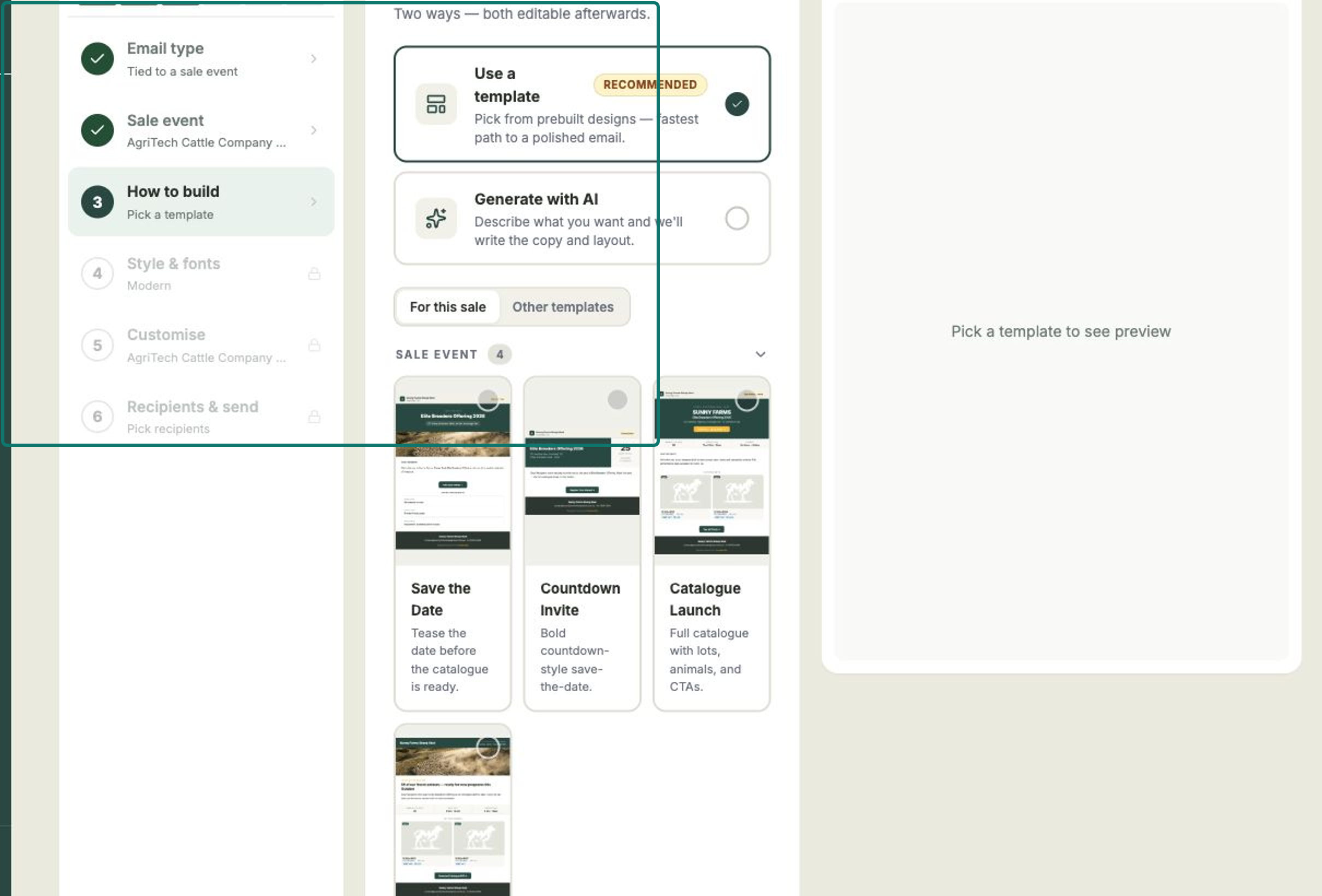Open the fourth template thumbnail below
This screenshot has height=896, width=1322.
453,811
